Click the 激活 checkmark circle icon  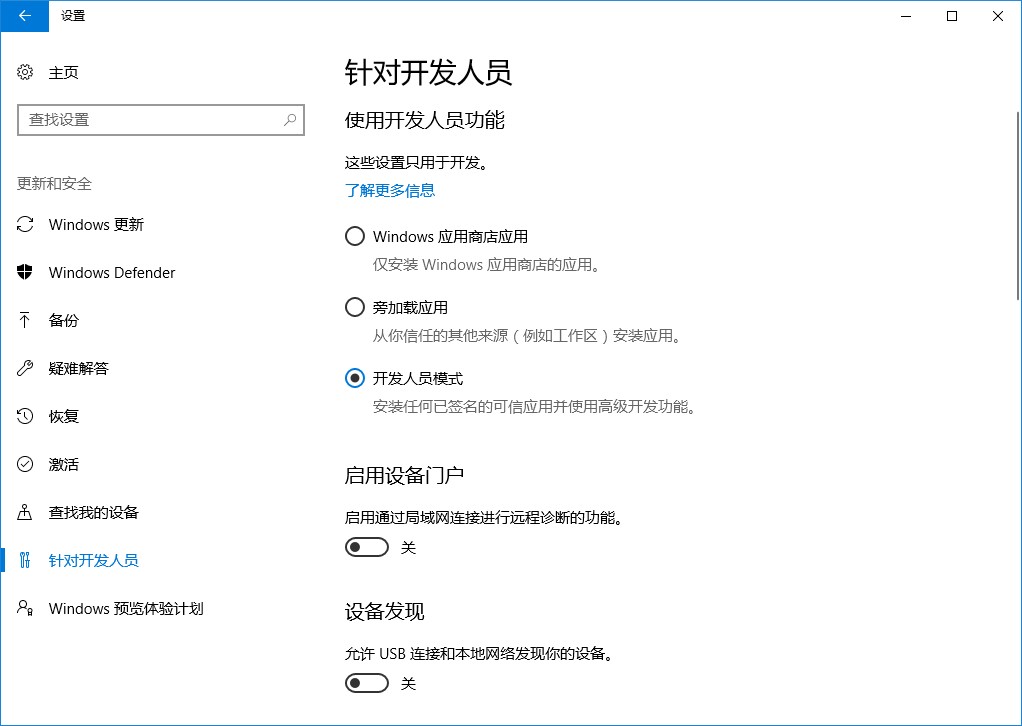point(26,465)
